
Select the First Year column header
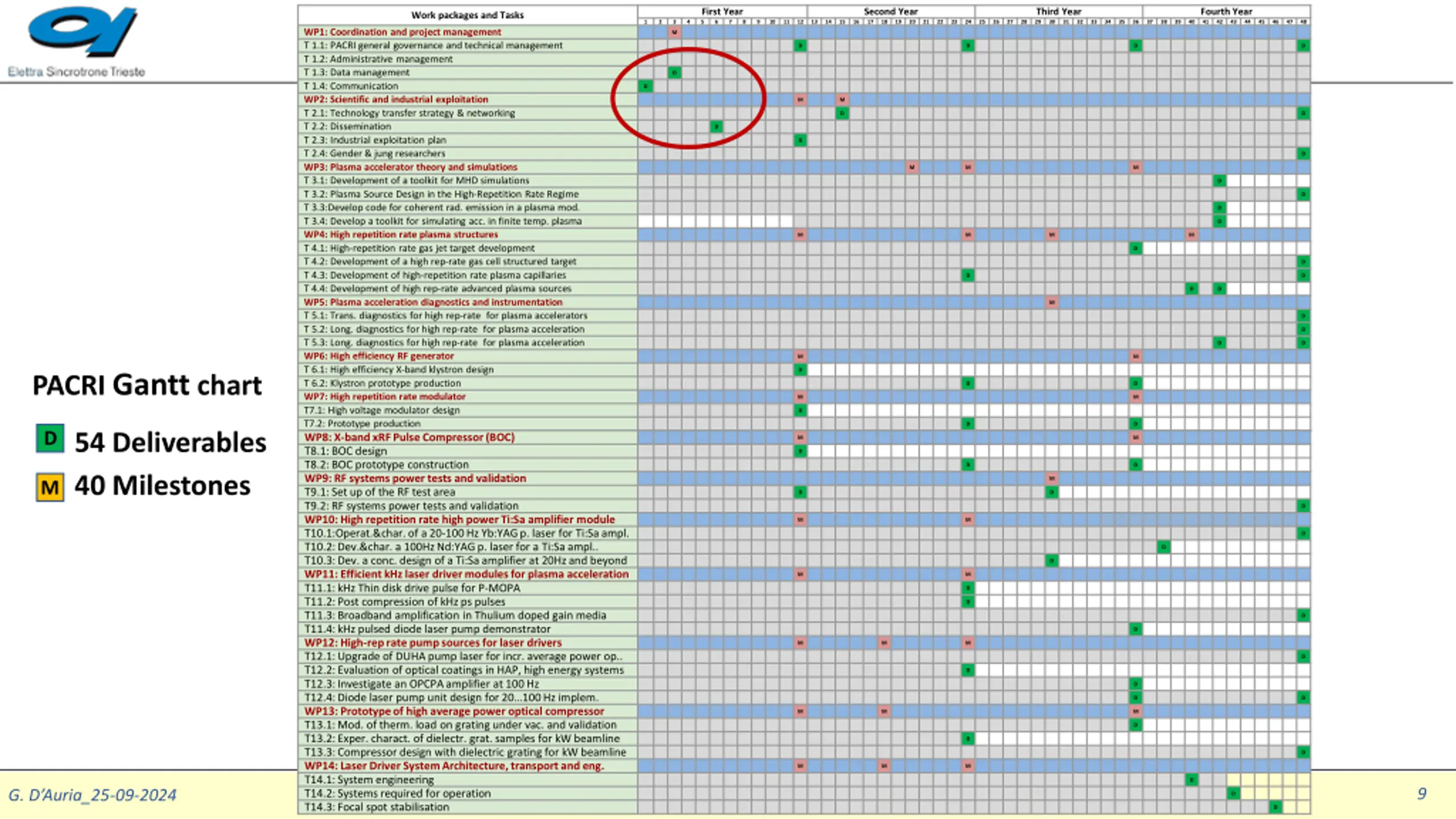tap(722, 11)
